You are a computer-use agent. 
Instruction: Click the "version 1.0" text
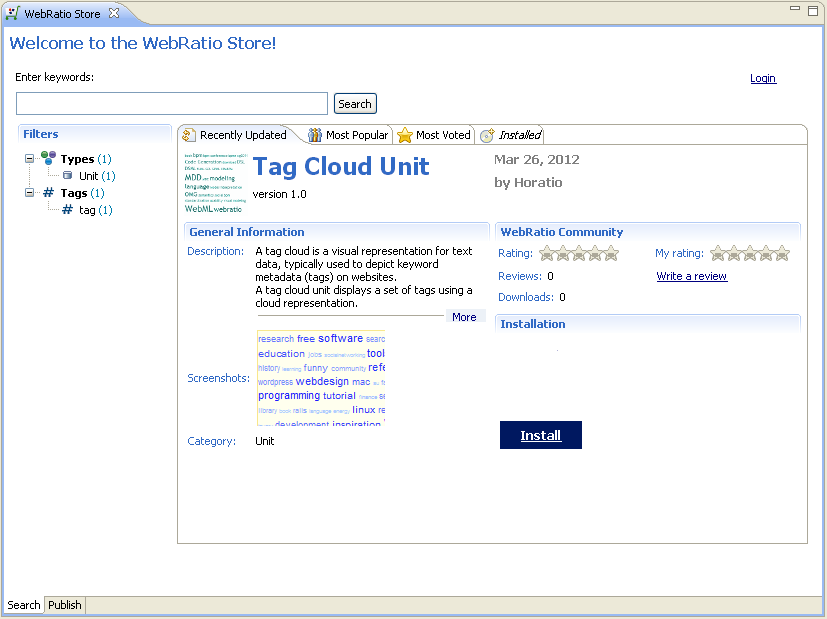point(280,194)
